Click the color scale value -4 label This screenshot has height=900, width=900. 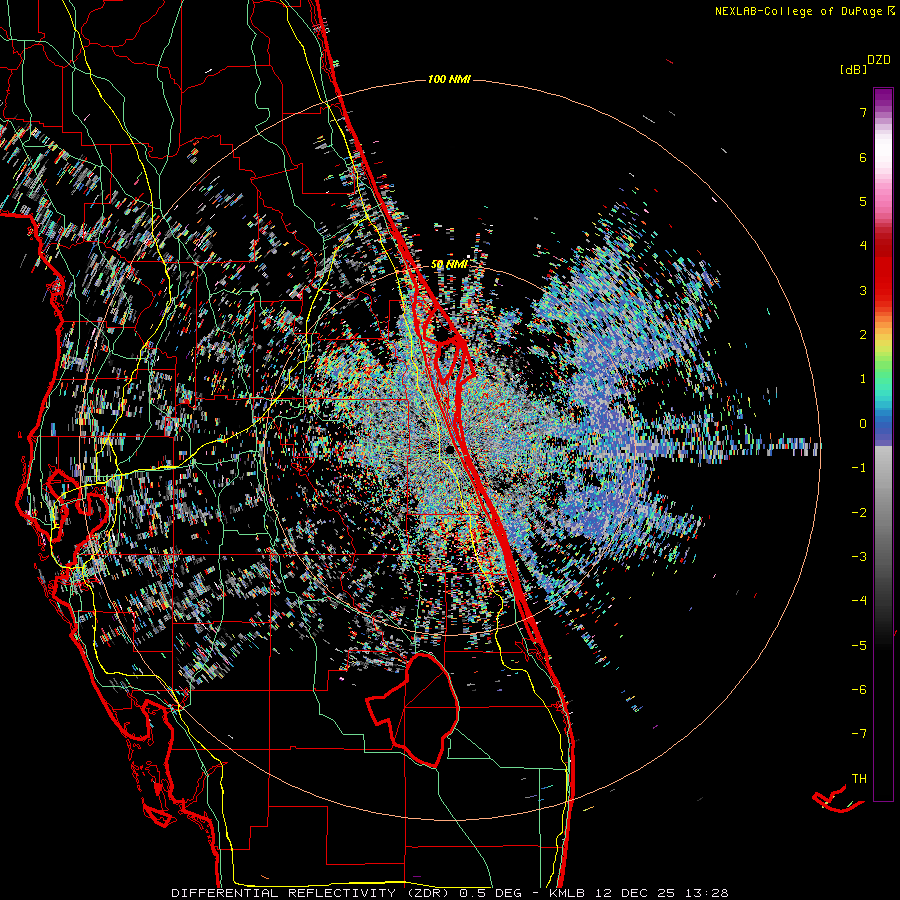click(859, 601)
